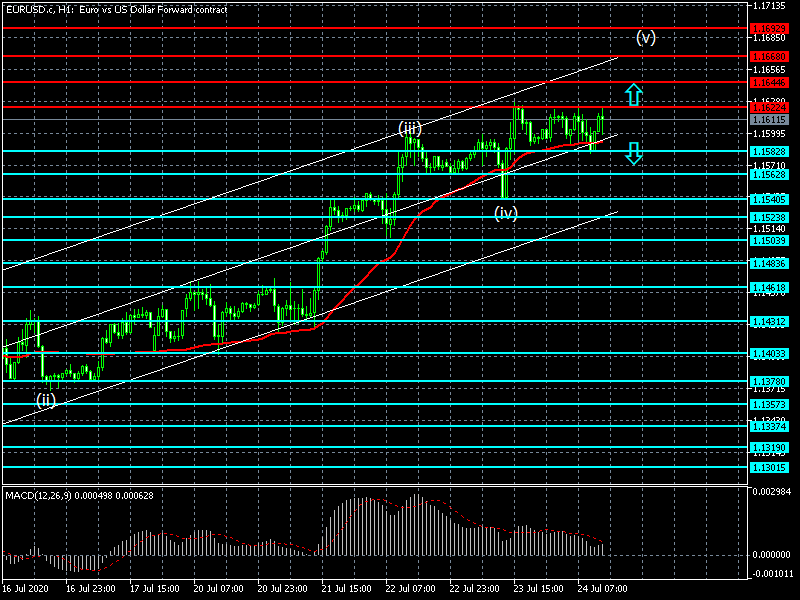Image resolution: width=800 pixels, height=600 pixels.
Task: Click the 20 Jul 07:00 time label
Action: click(x=218, y=589)
